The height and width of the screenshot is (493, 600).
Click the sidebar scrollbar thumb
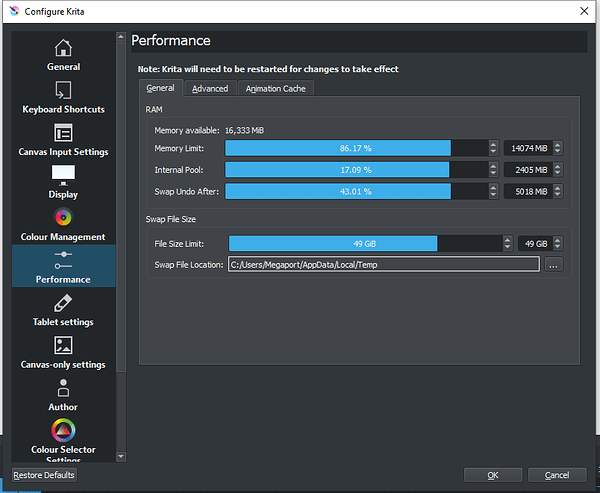click(x=121, y=207)
